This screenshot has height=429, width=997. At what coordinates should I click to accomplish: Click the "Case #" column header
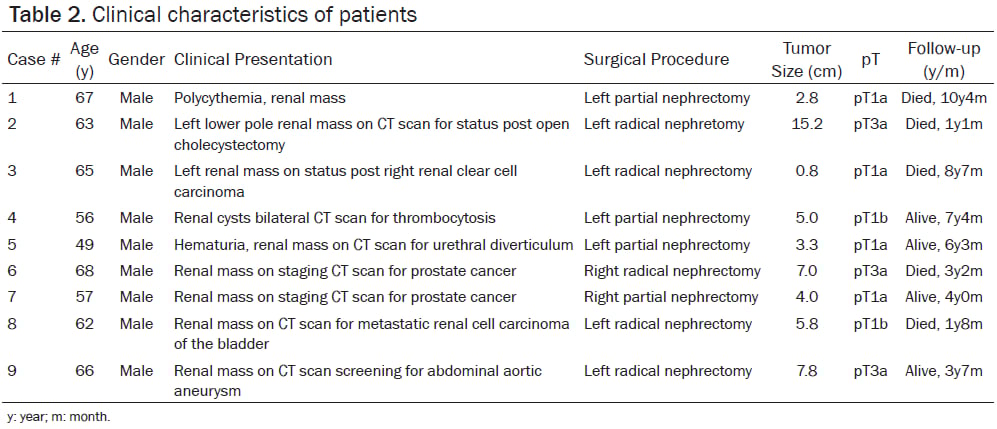point(33,60)
